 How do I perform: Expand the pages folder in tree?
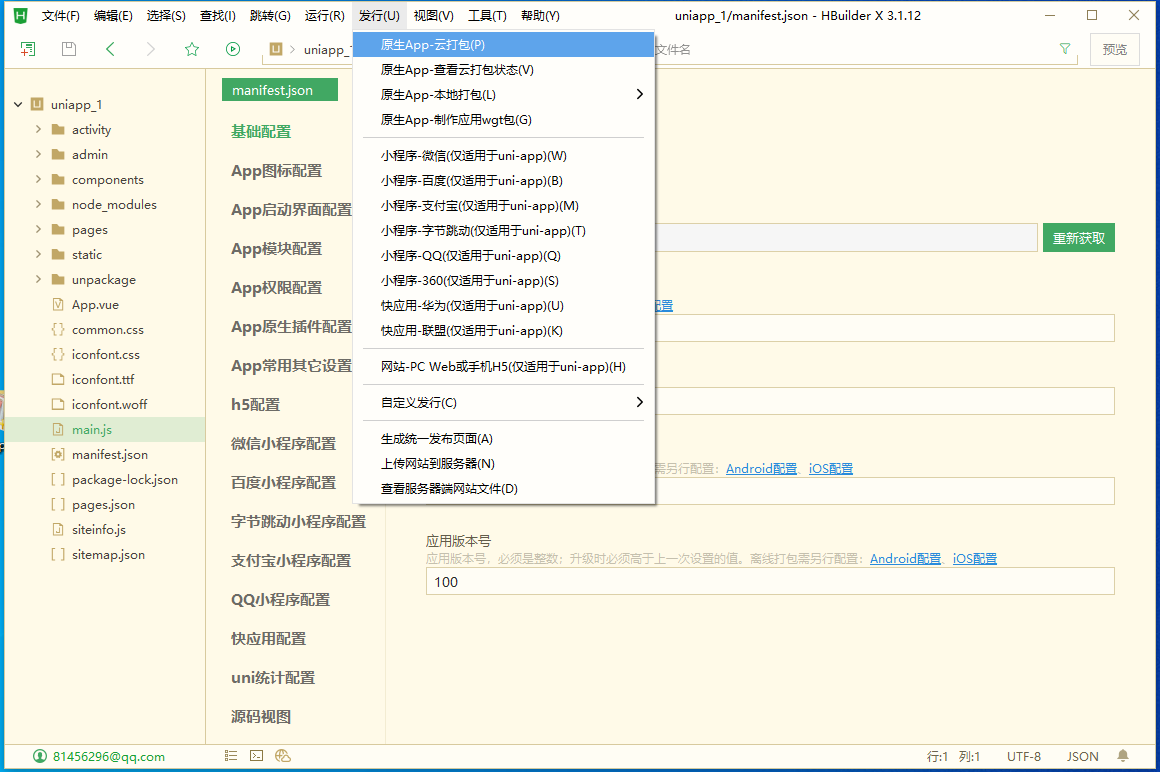coord(38,229)
